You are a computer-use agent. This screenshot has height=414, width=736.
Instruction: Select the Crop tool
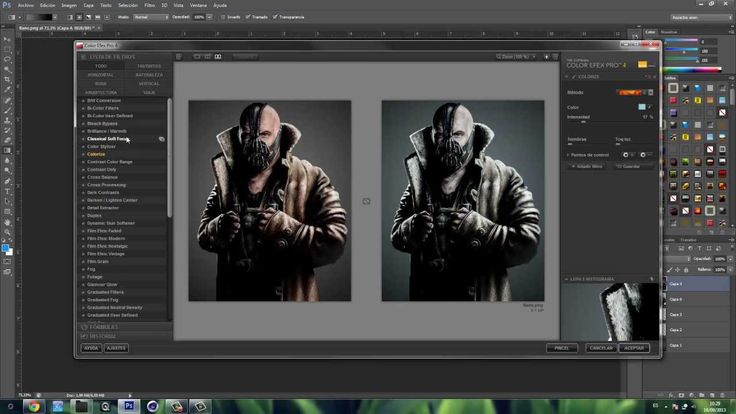(x=7, y=80)
